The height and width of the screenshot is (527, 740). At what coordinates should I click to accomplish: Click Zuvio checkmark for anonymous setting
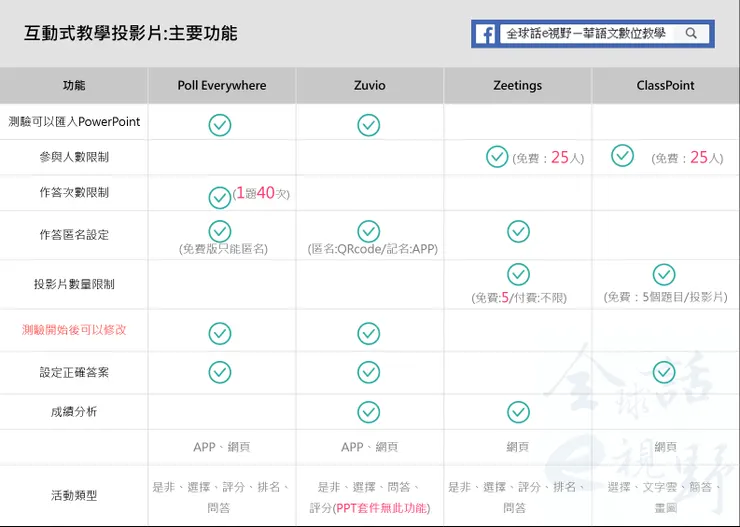coord(369,231)
